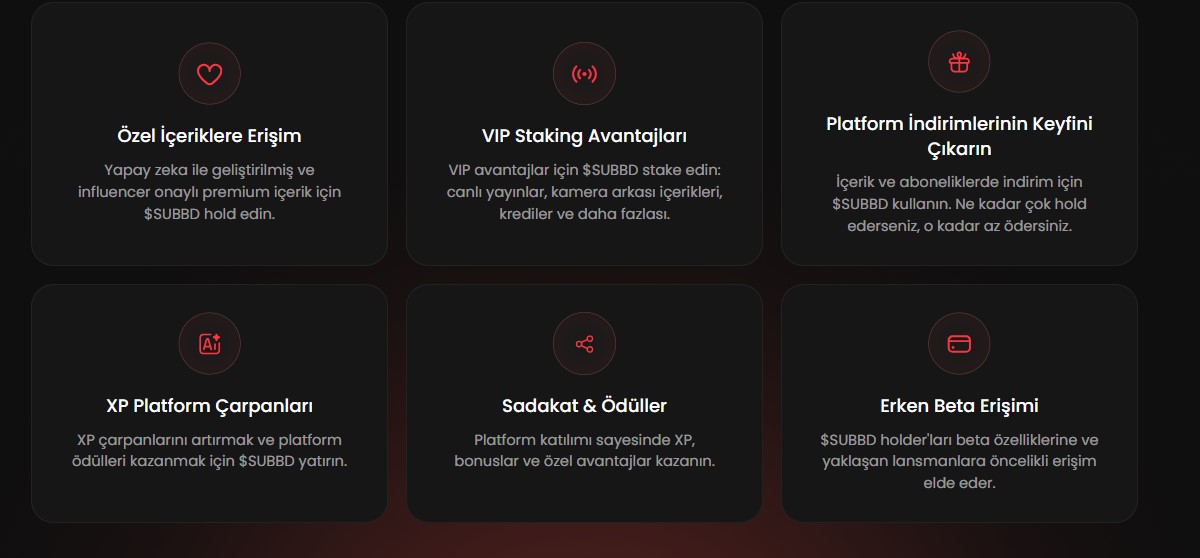This screenshot has width=1200, height=558.
Task: Click the share icon above Sadakat & Ödüller
Action: point(584,344)
